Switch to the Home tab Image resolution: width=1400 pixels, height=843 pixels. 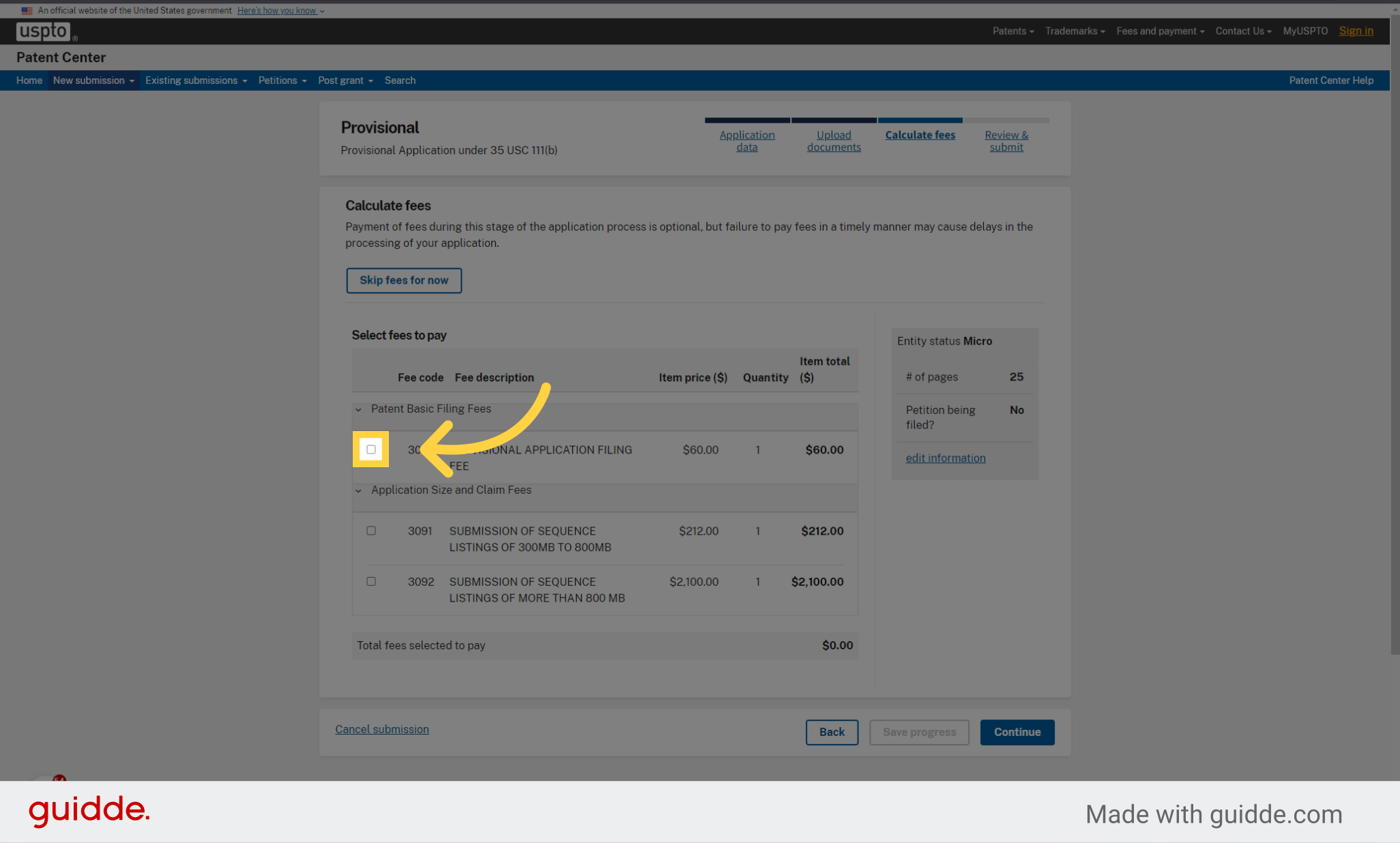[x=29, y=80]
